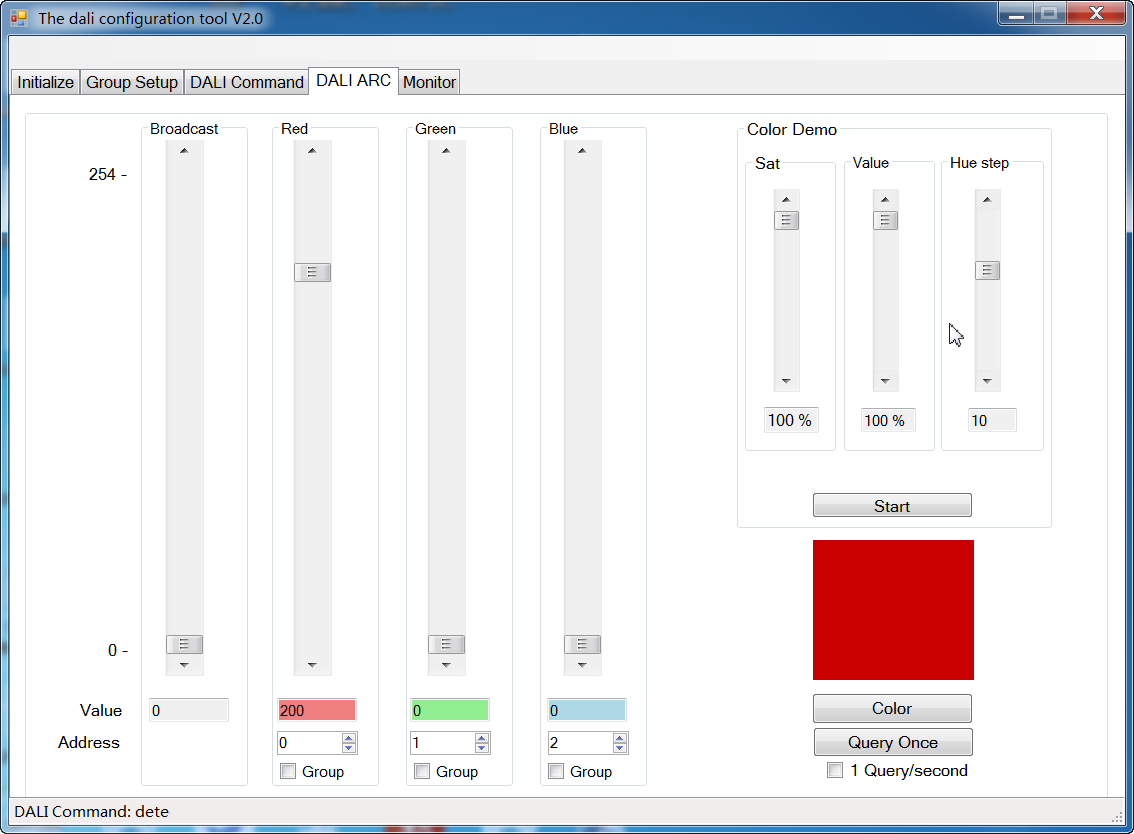Toggle the 1 Query/second checkbox

(x=835, y=770)
